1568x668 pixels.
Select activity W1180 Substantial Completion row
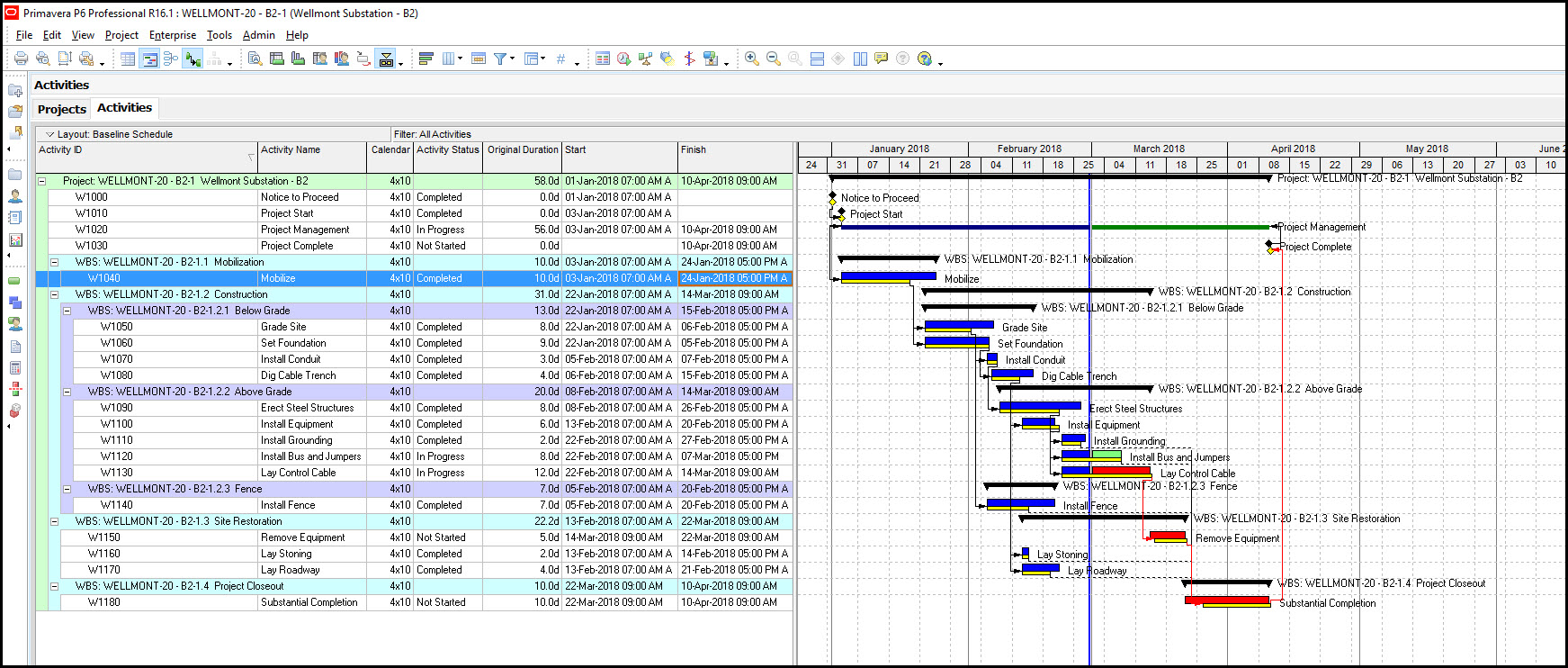click(x=414, y=602)
